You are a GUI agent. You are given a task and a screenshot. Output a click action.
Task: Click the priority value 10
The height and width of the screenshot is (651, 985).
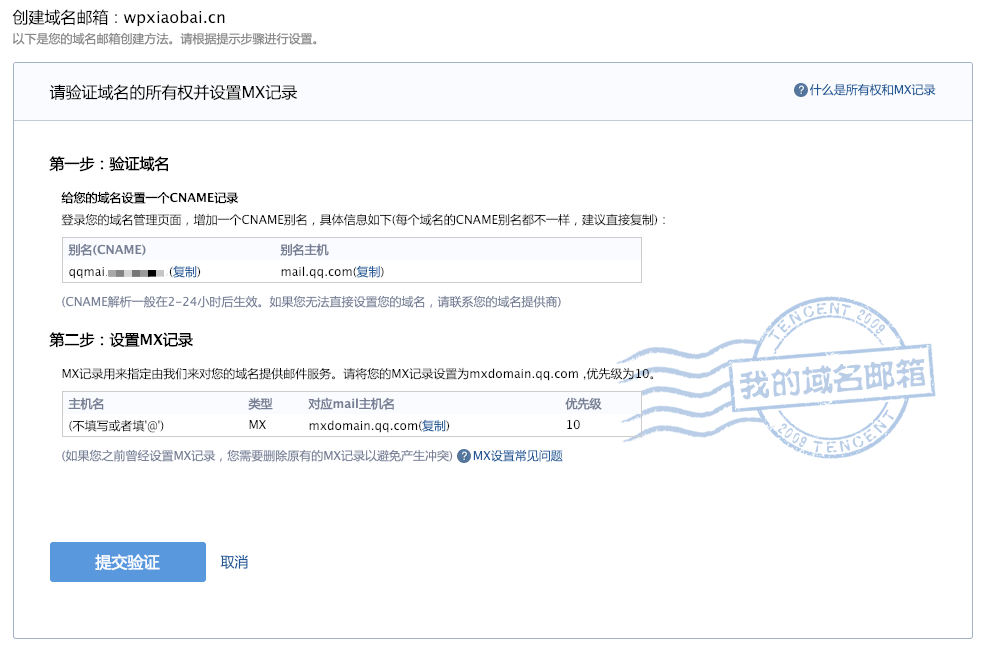[573, 425]
